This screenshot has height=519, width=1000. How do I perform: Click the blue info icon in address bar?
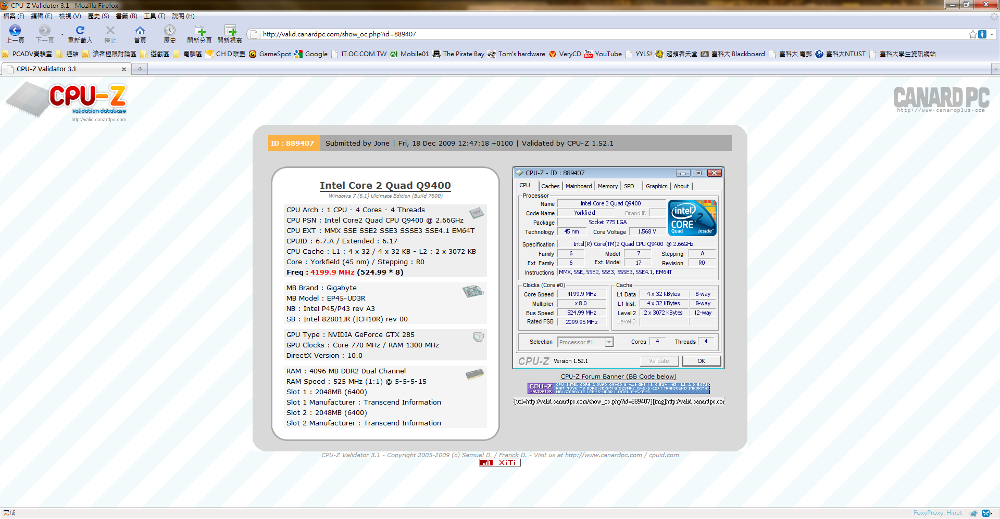click(982, 34)
